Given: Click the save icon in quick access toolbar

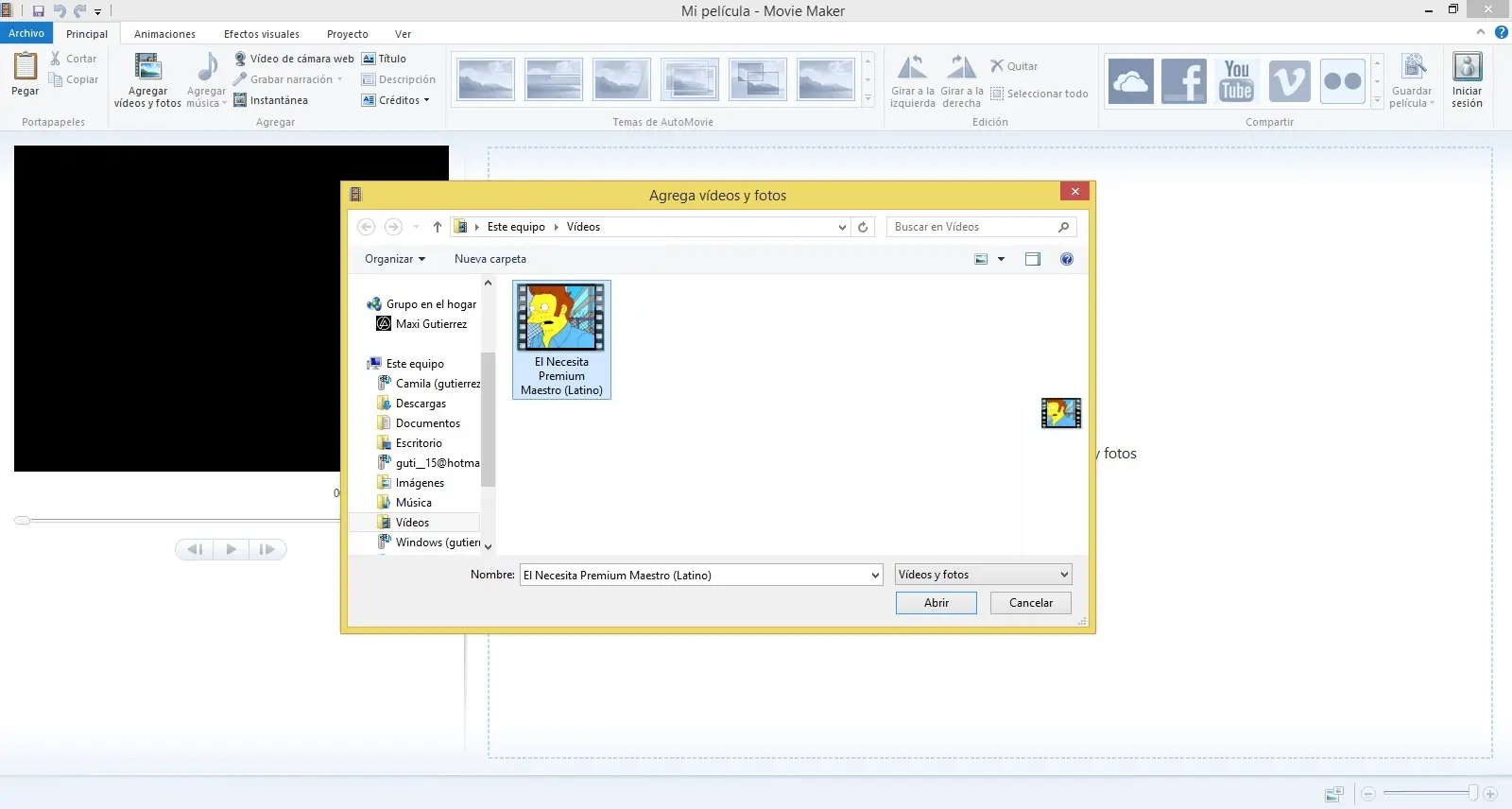Looking at the screenshot, I should tap(39, 11).
